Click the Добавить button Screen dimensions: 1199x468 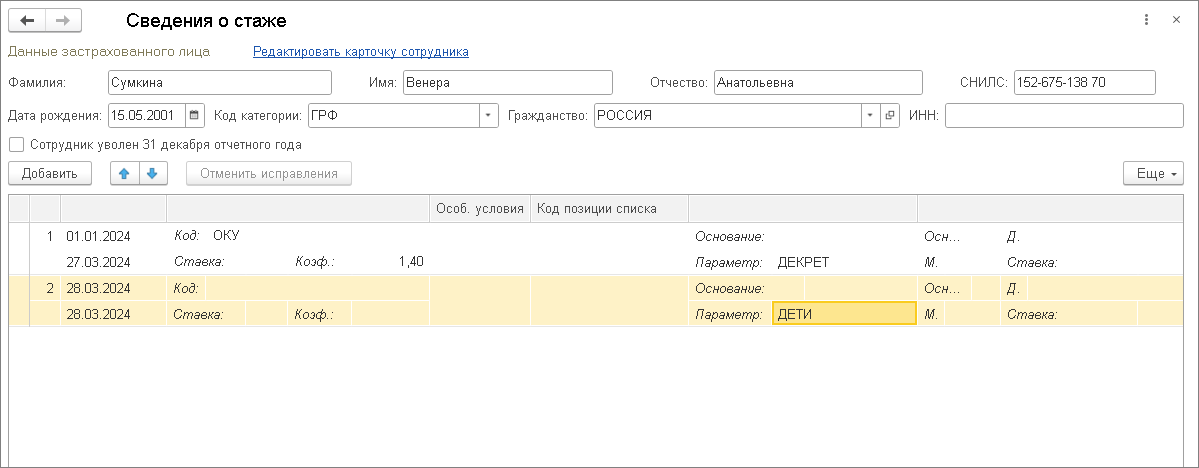tap(50, 173)
